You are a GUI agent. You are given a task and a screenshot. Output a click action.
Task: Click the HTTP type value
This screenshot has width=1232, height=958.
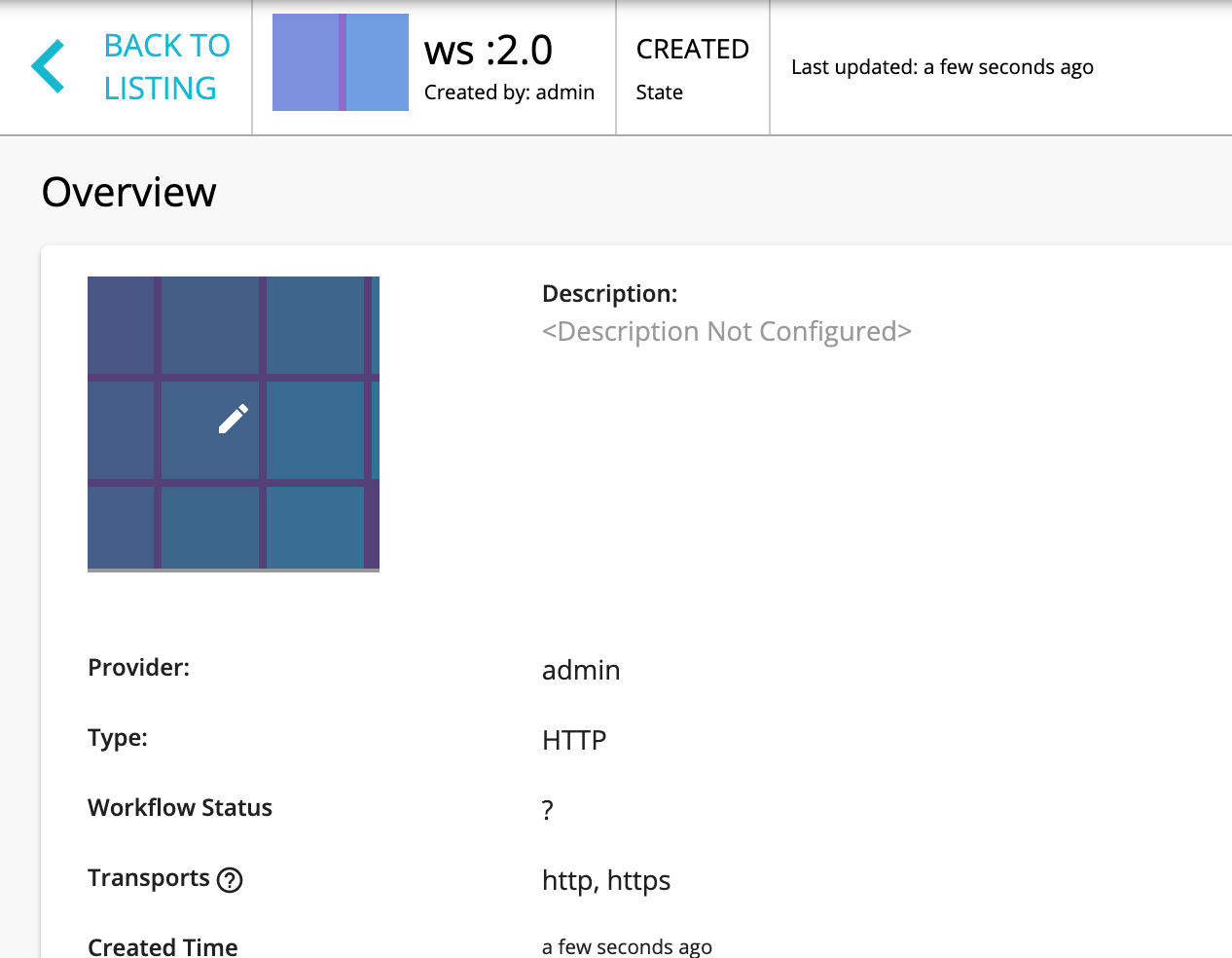tap(573, 740)
